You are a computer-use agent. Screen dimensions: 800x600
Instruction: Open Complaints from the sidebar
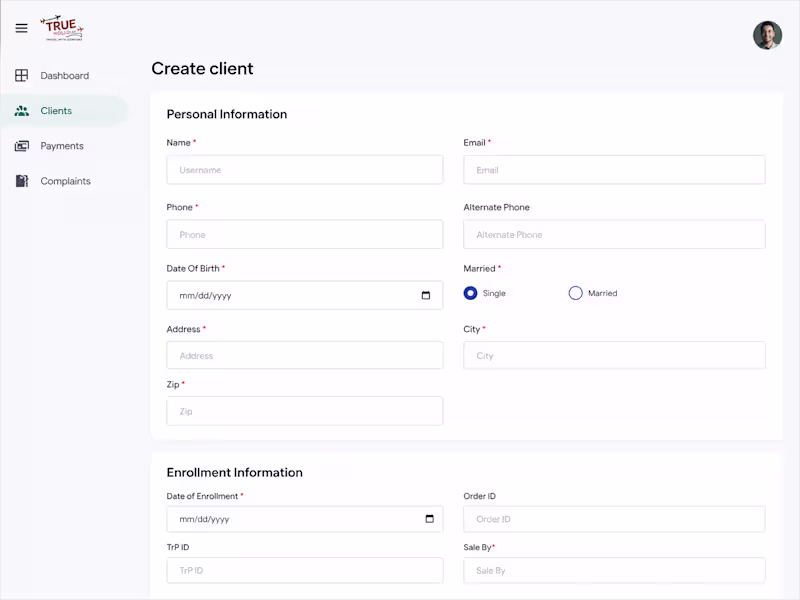(x=64, y=181)
